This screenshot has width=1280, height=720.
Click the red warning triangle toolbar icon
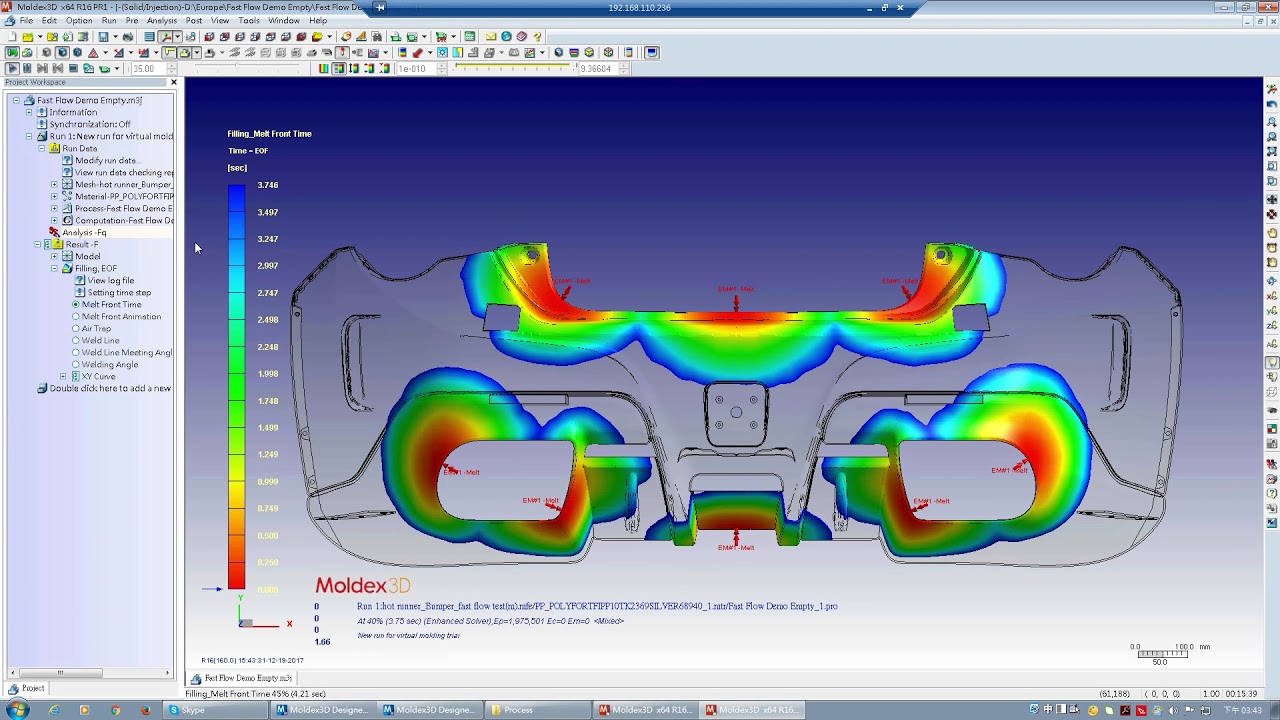93,52
